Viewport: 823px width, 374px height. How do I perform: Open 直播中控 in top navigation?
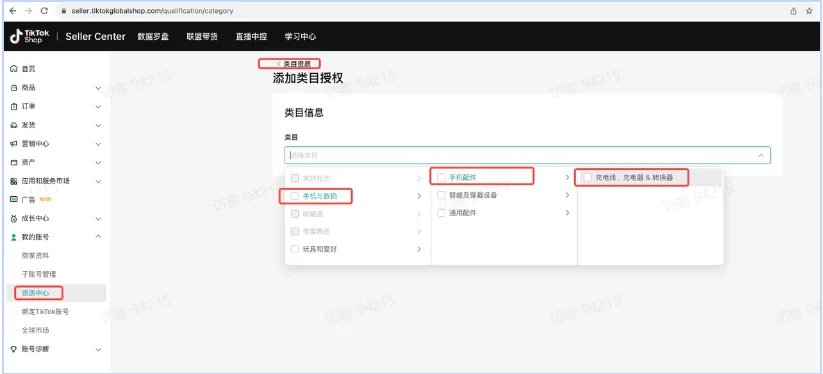coord(251,37)
